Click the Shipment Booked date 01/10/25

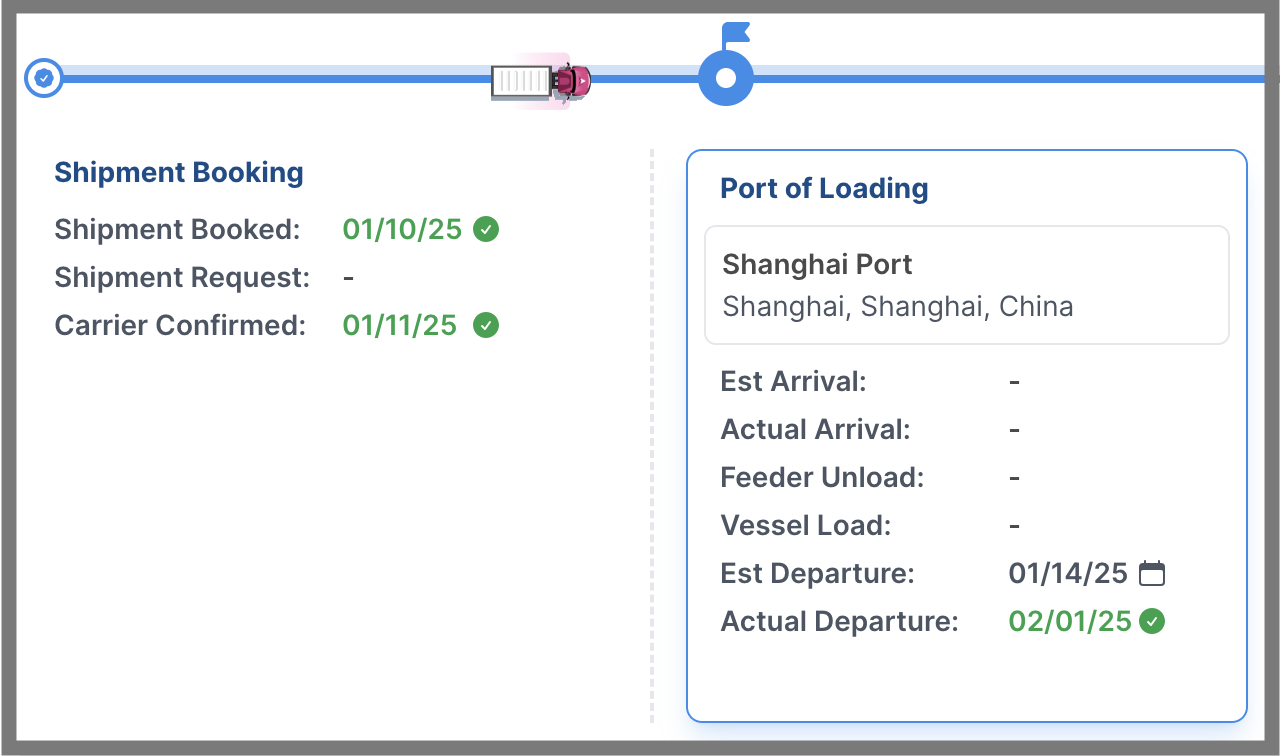coord(402,229)
